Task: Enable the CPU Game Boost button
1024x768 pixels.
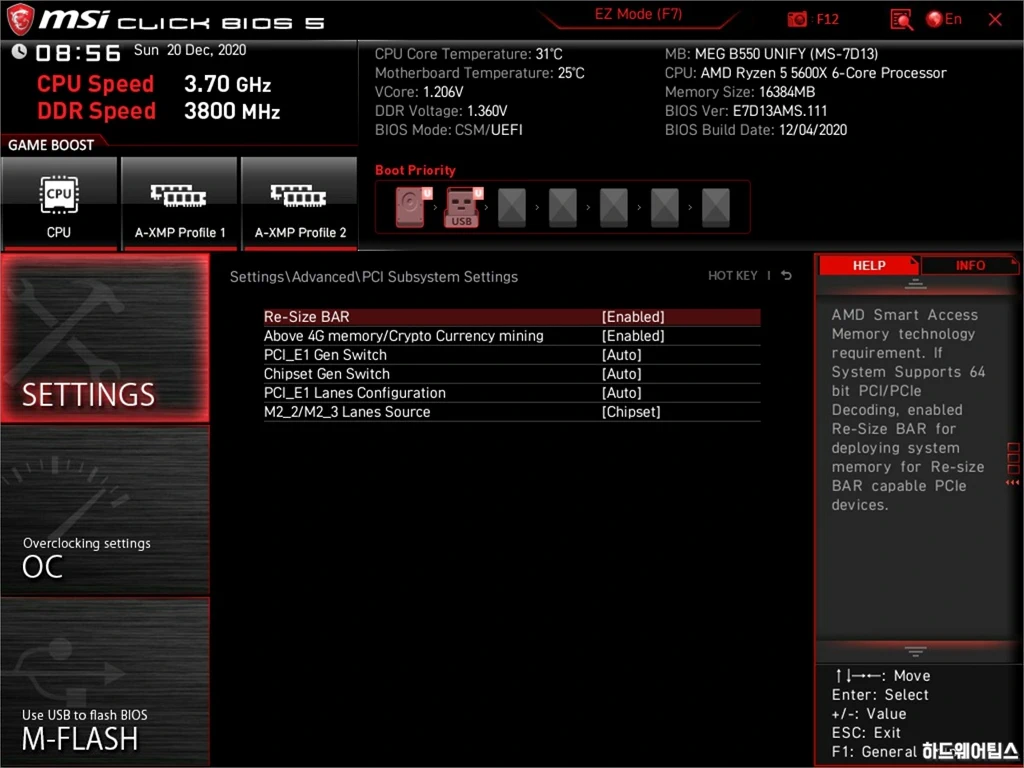Action: click(59, 203)
